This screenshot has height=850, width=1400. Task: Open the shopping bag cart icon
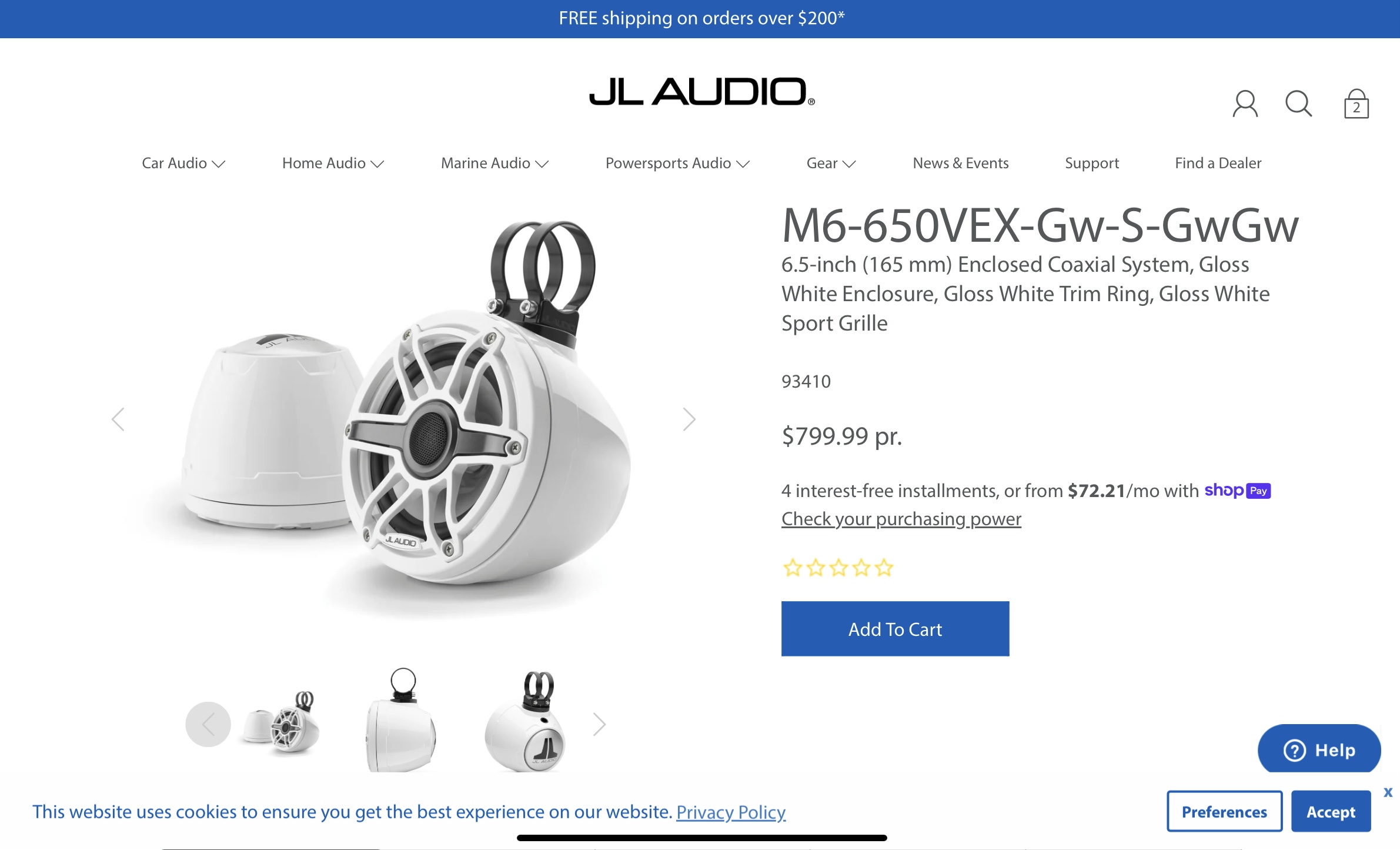(x=1356, y=104)
